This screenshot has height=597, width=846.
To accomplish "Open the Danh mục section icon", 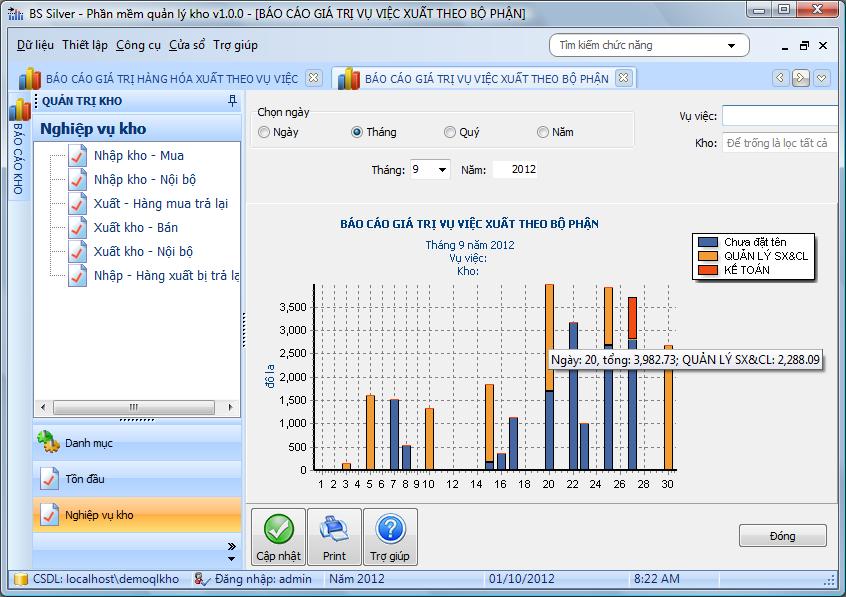I will [x=49, y=442].
